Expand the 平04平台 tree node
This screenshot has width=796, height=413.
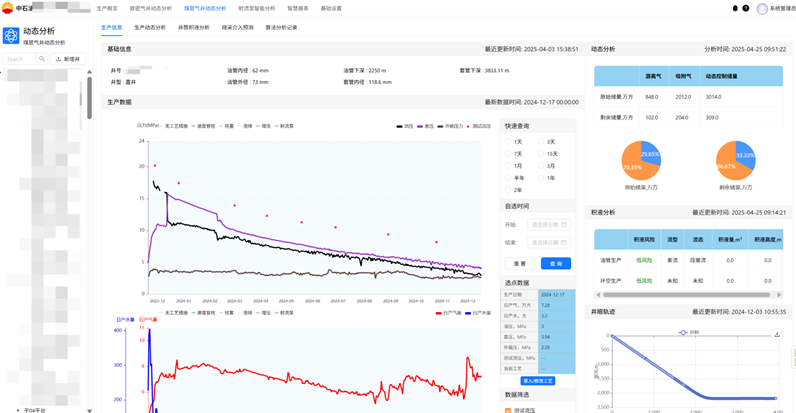(x=18, y=410)
